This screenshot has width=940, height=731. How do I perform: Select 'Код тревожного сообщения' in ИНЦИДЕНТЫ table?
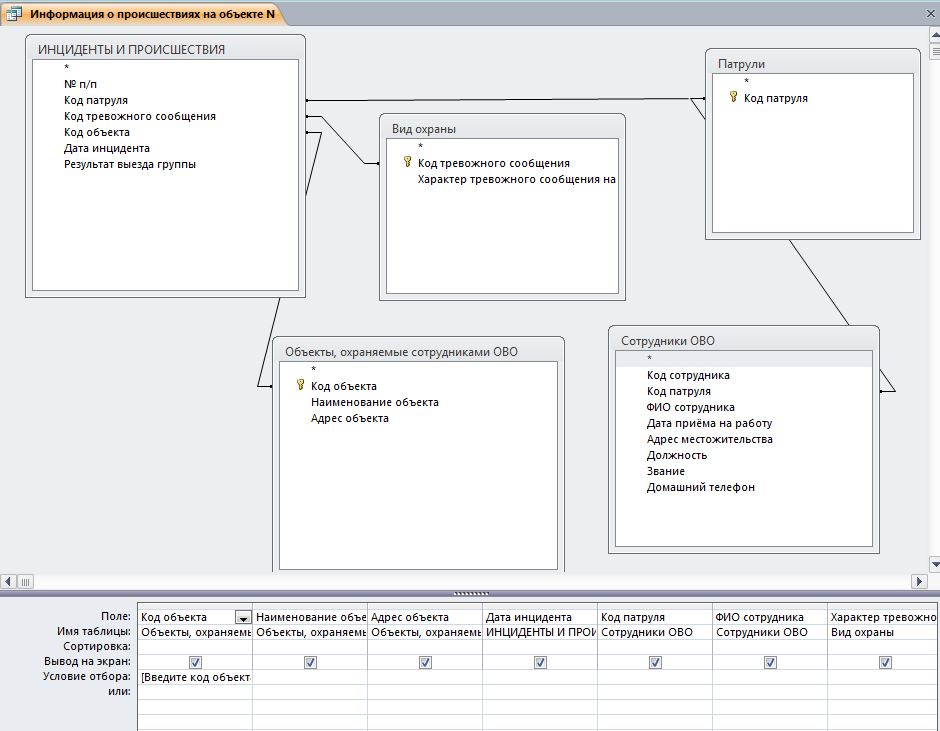point(140,116)
